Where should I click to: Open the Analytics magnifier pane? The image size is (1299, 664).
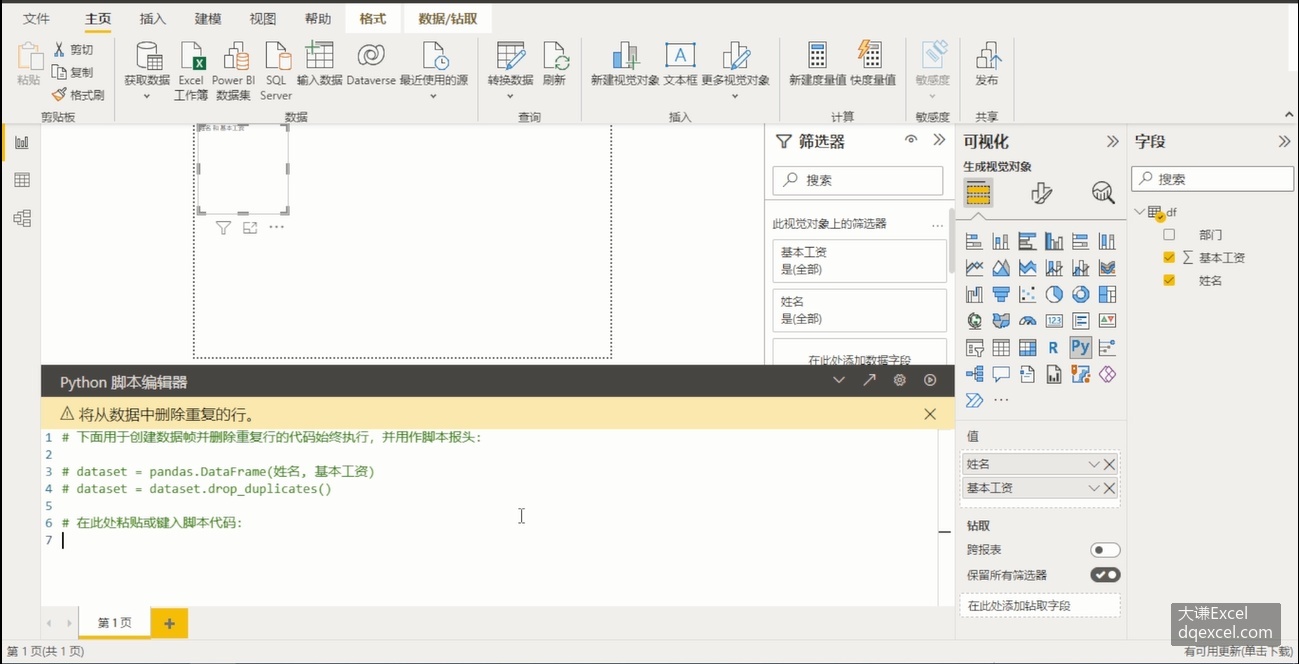tap(1103, 193)
